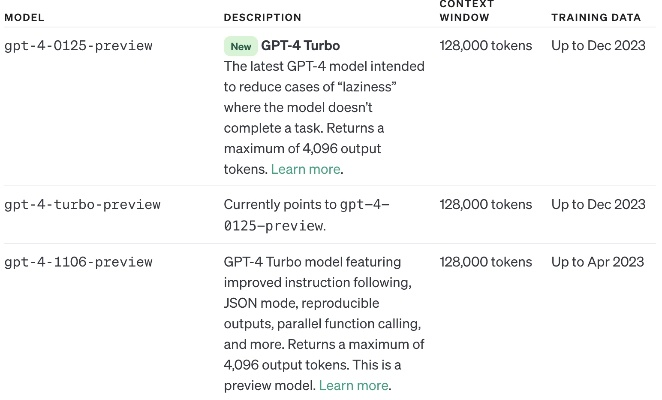Click 128,000 tokens in the gpt-4-0125-preview row

485,46
